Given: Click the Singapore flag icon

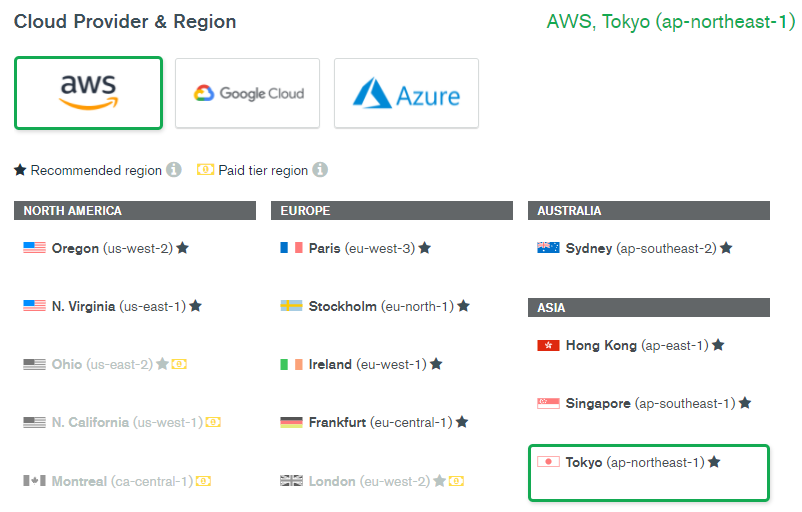Looking at the screenshot, I should coord(548,403).
